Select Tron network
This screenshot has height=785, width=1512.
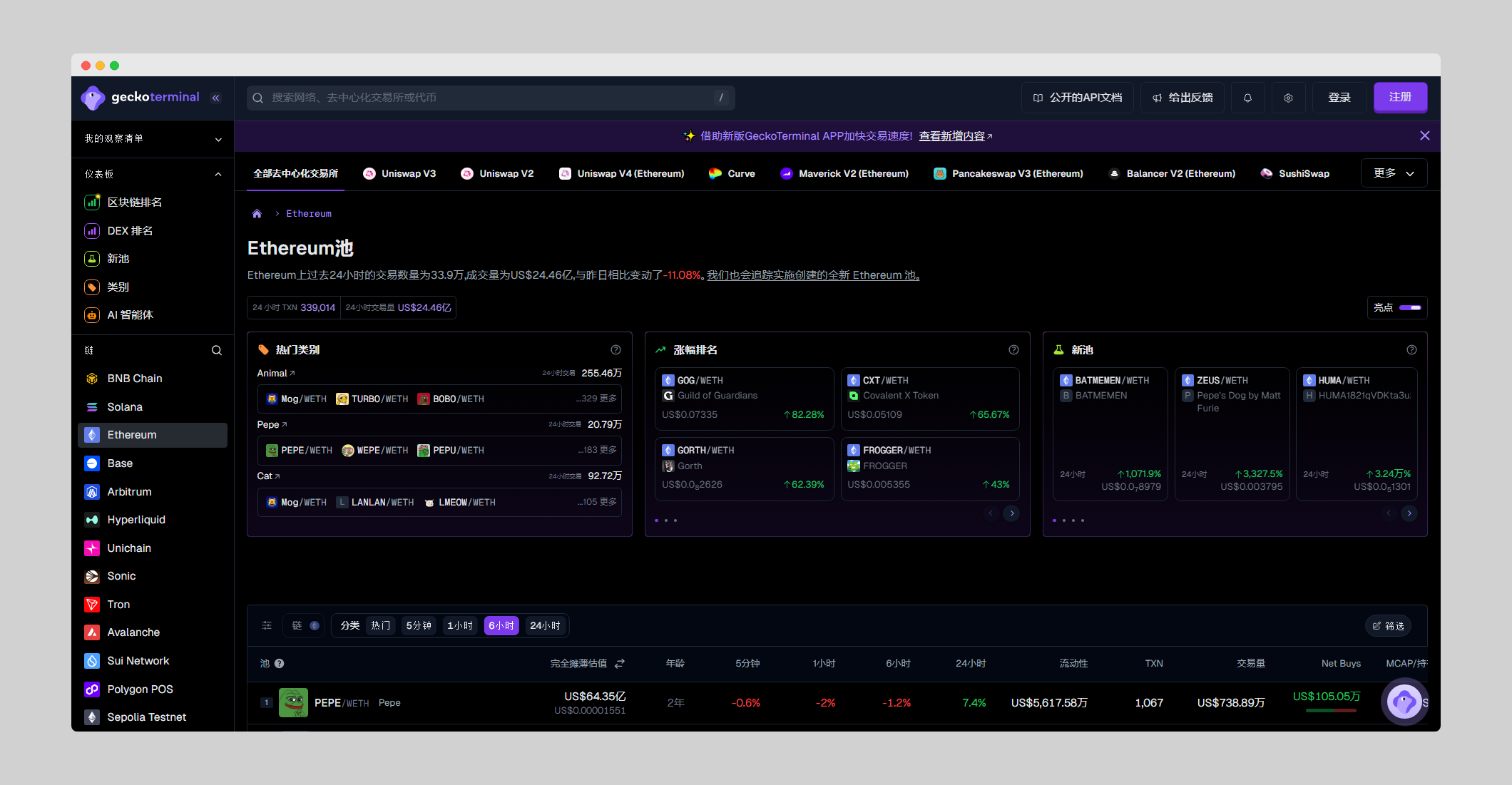click(x=153, y=605)
